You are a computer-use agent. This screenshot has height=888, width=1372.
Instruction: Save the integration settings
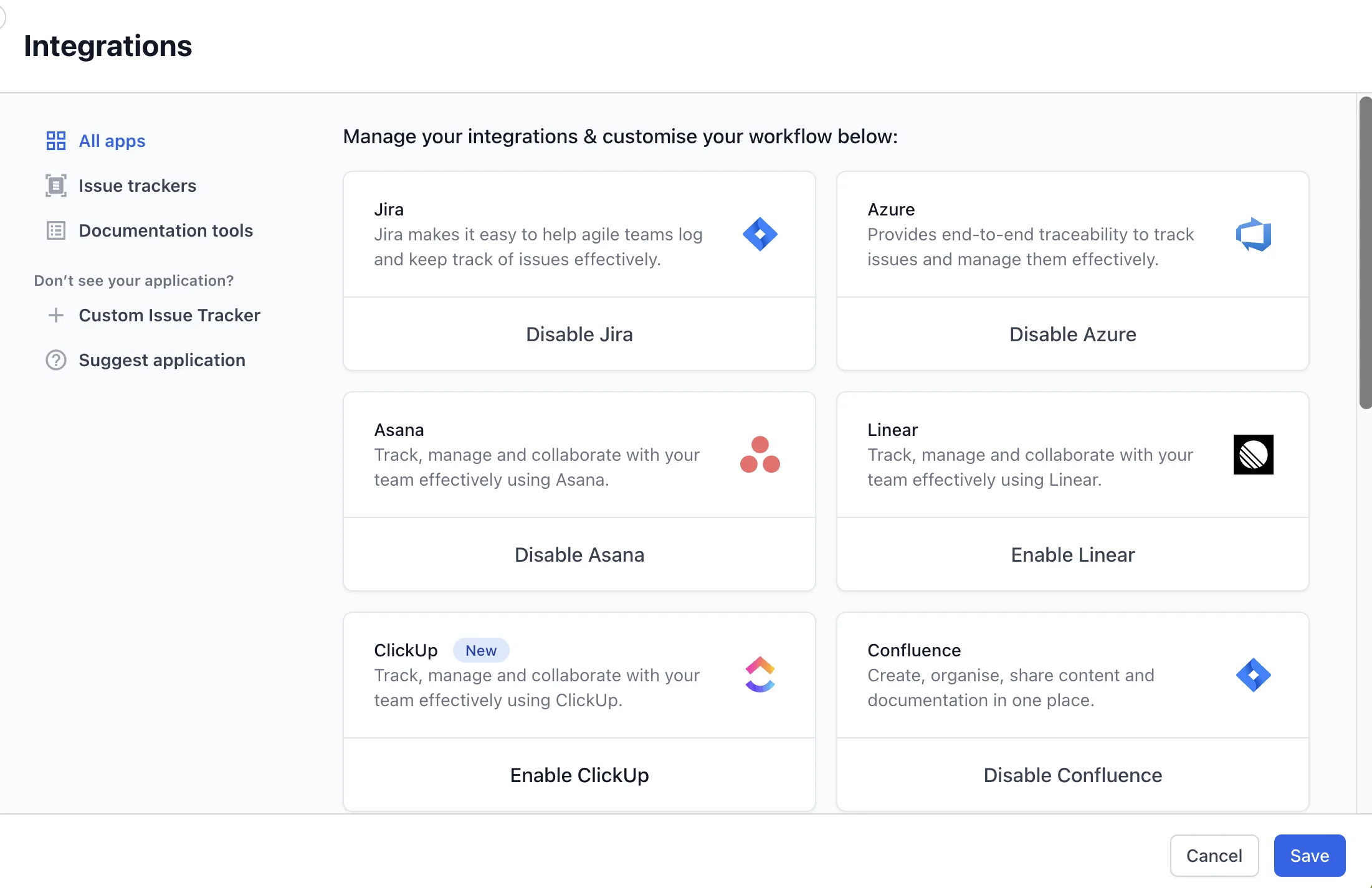click(1310, 856)
